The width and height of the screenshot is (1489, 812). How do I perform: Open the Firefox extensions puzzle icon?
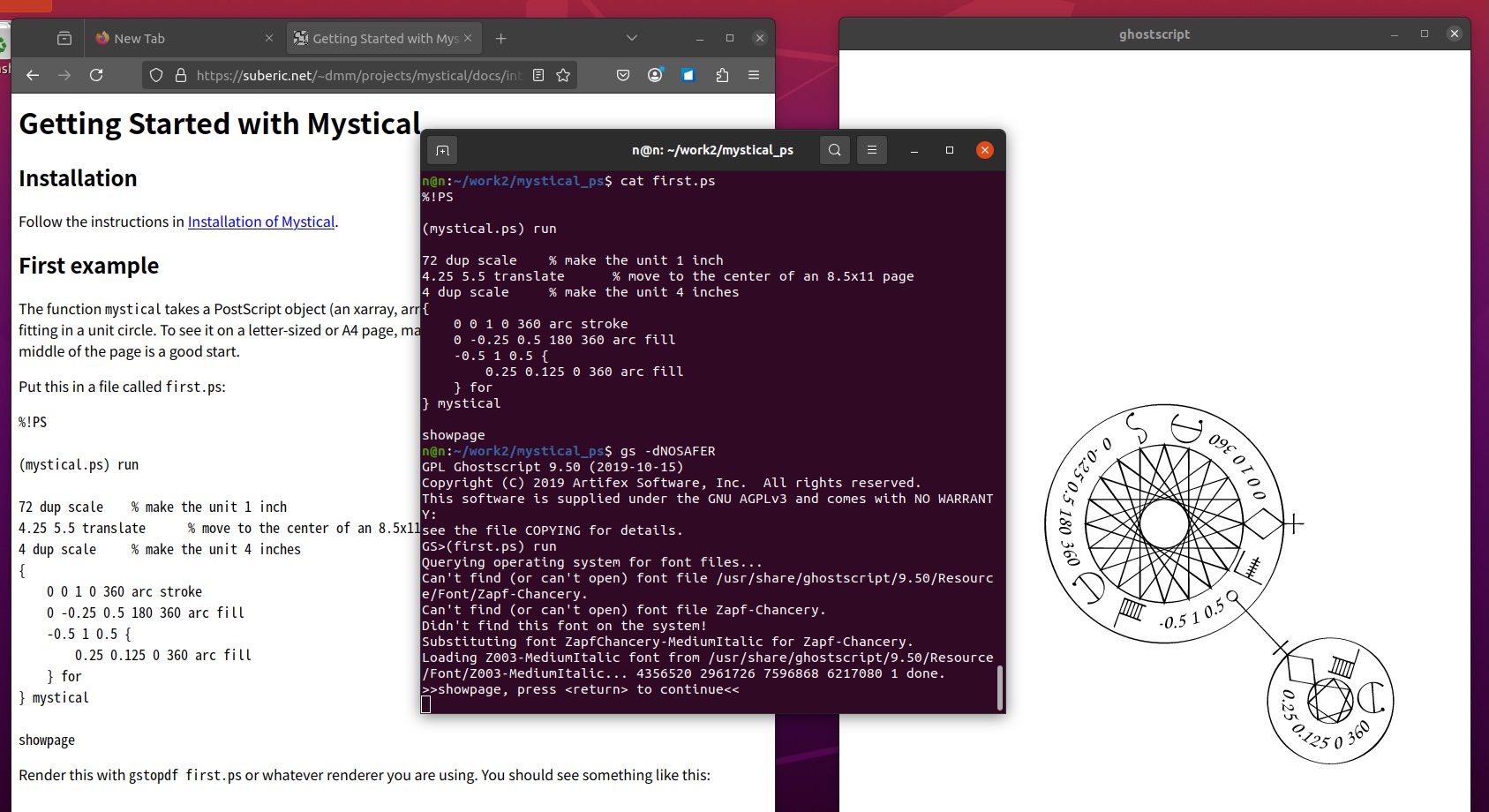coord(722,76)
